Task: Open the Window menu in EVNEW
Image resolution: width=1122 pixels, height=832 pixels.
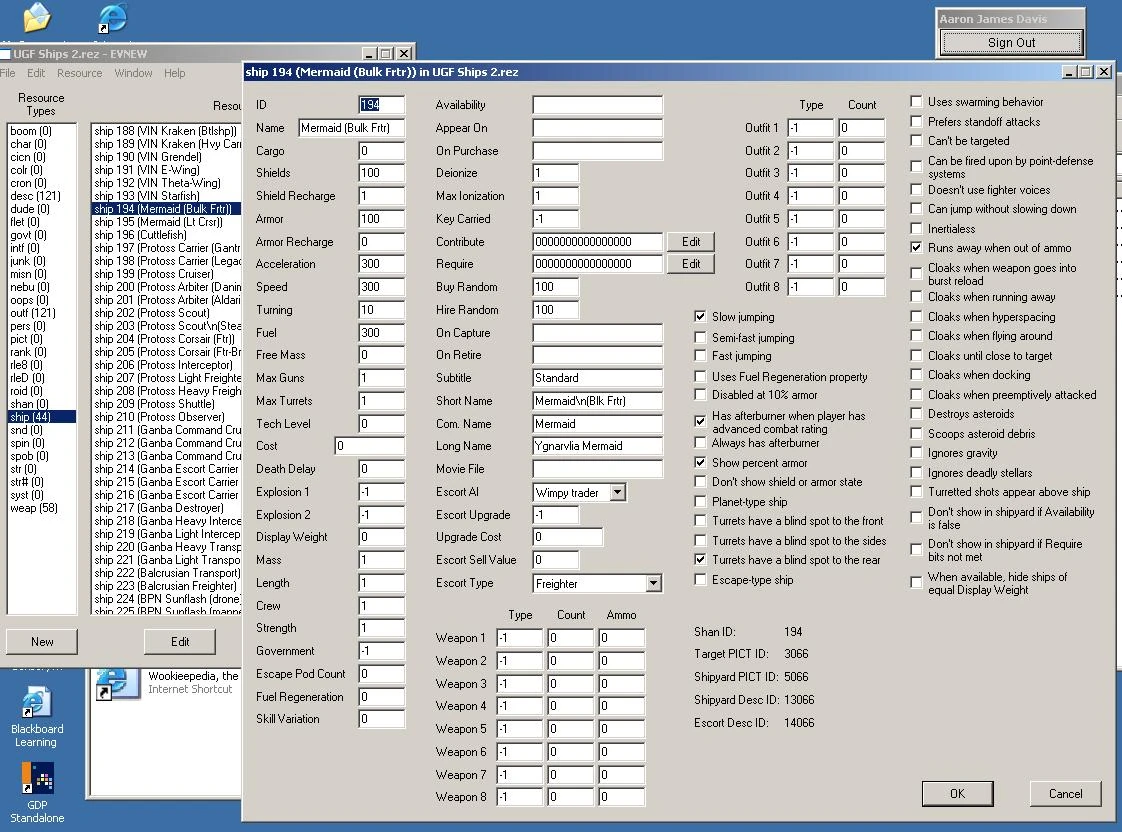Action: [133, 73]
